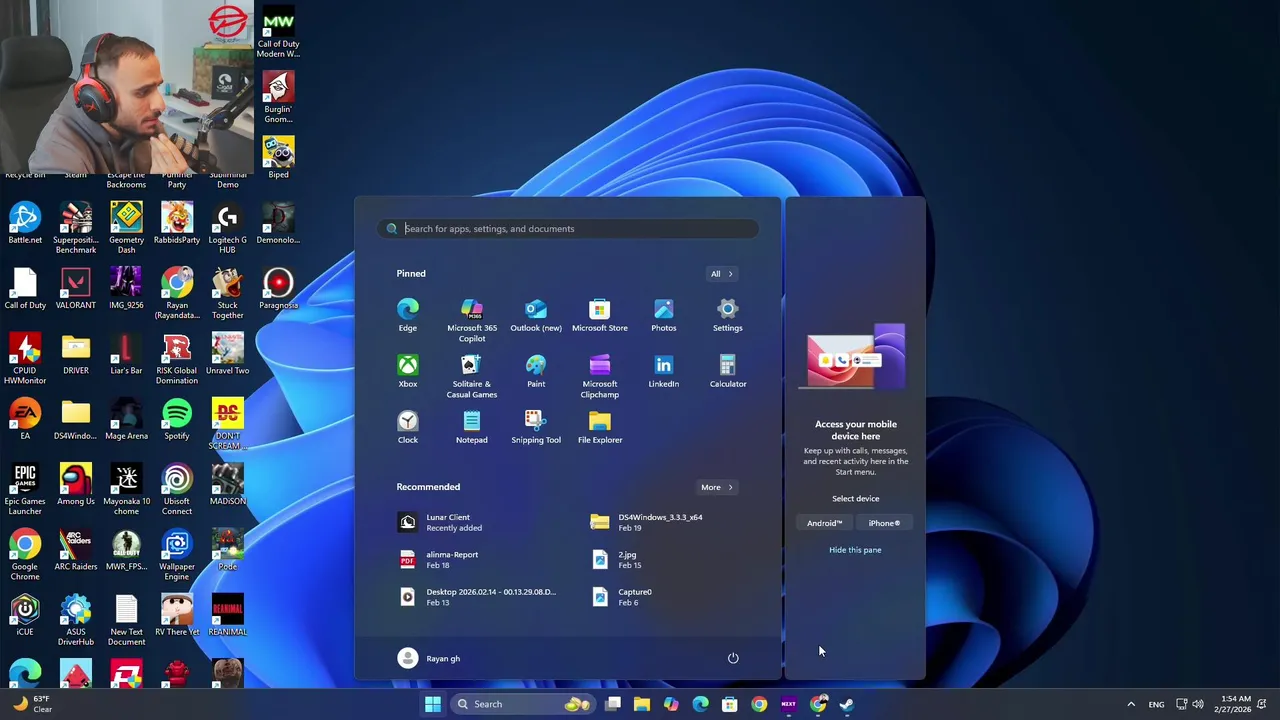Open Settings from the pinned apps
1280x720 pixels.
728,316
